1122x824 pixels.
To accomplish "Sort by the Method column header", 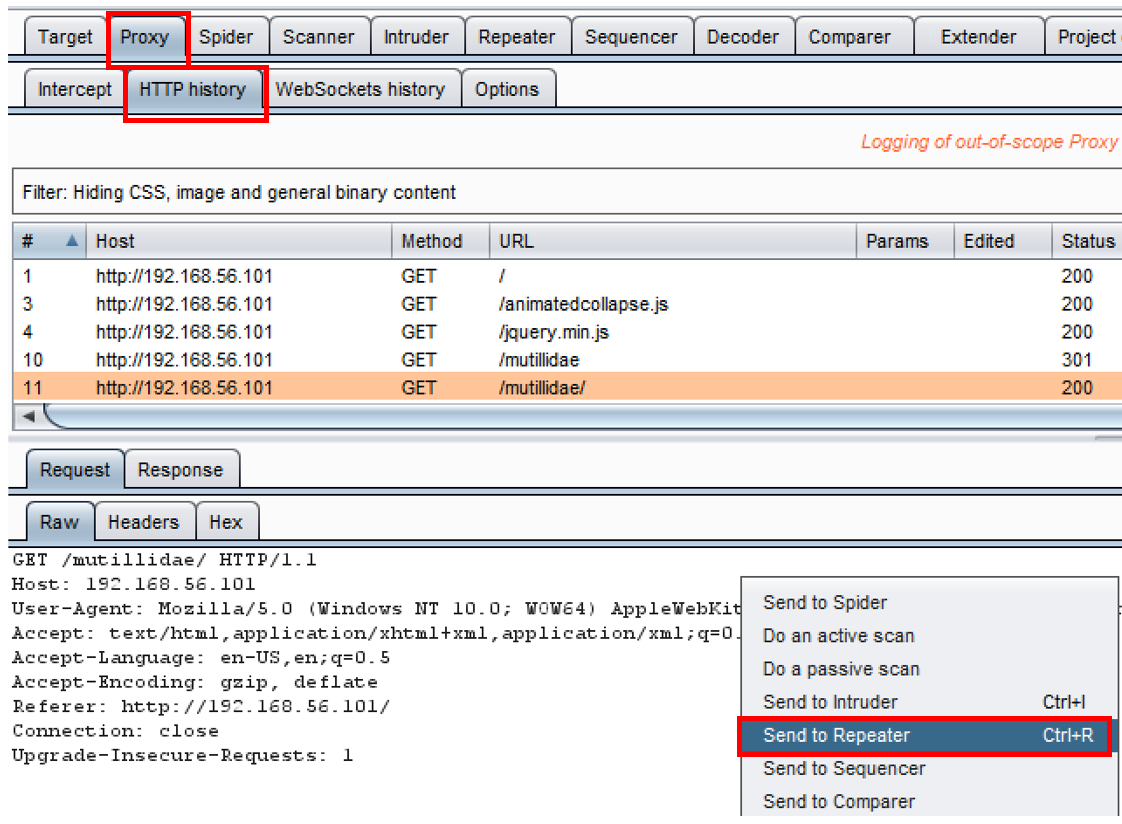I will tap(432, 241).
